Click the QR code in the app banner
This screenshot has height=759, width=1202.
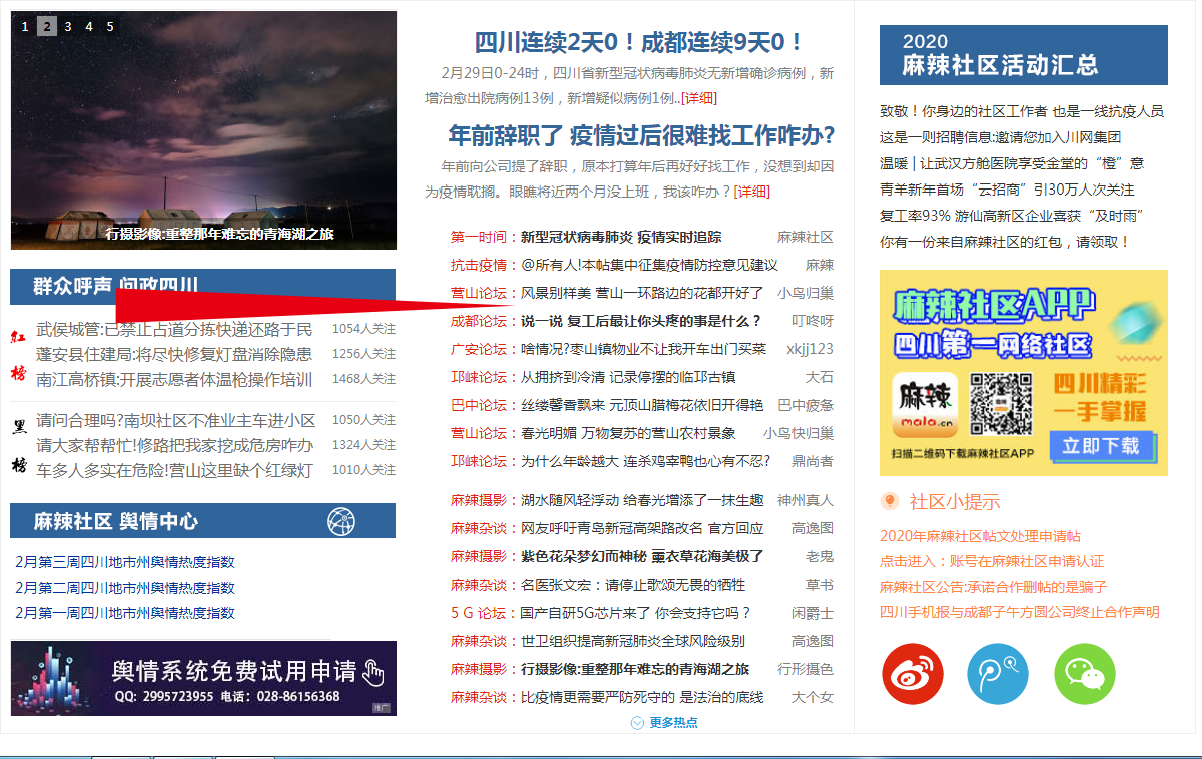coord(1002,404)
